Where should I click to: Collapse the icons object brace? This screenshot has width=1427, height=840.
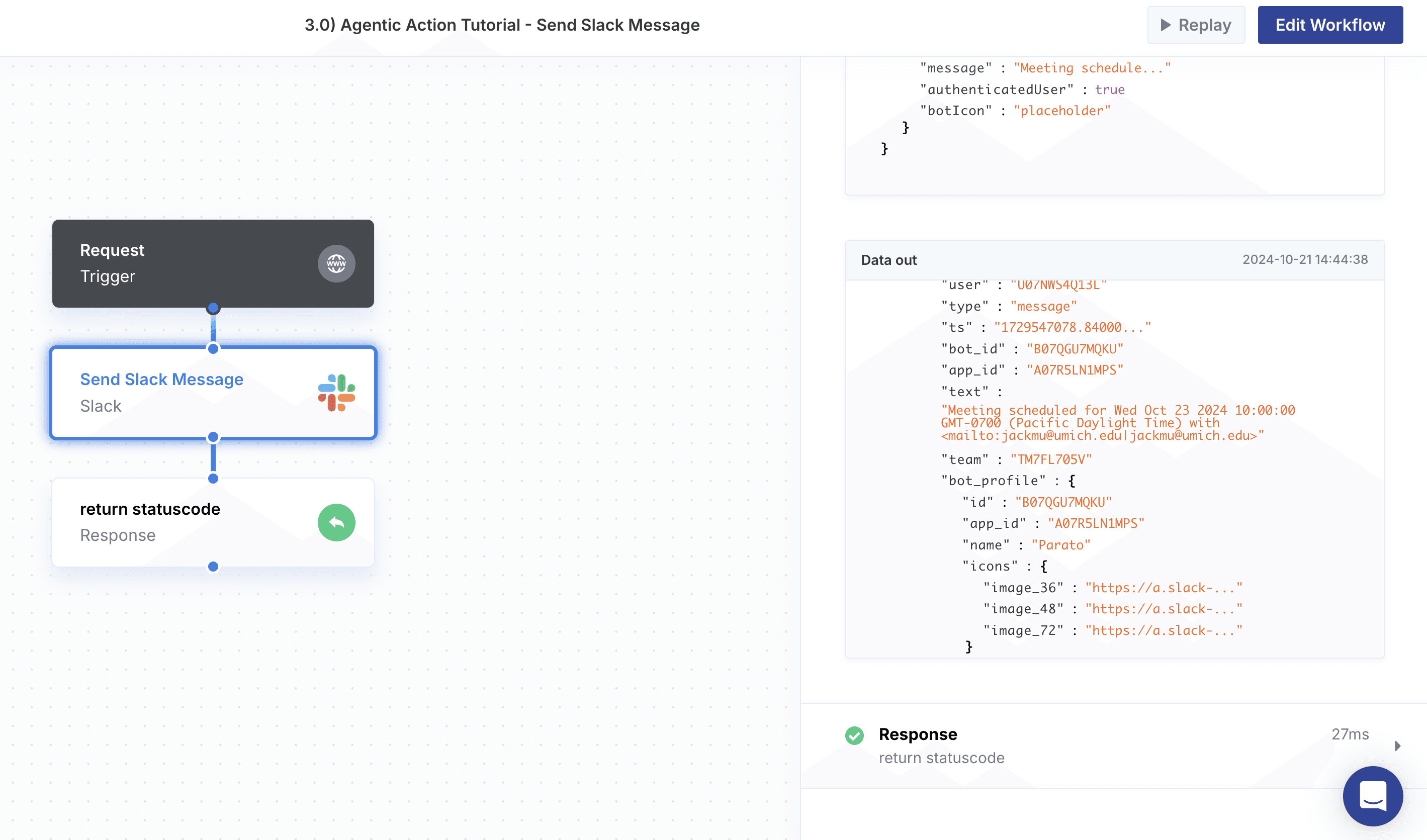tap(1043, 566)
